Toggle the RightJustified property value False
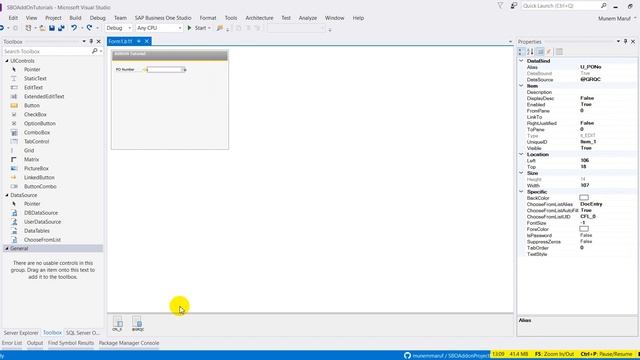 (587, 123)
